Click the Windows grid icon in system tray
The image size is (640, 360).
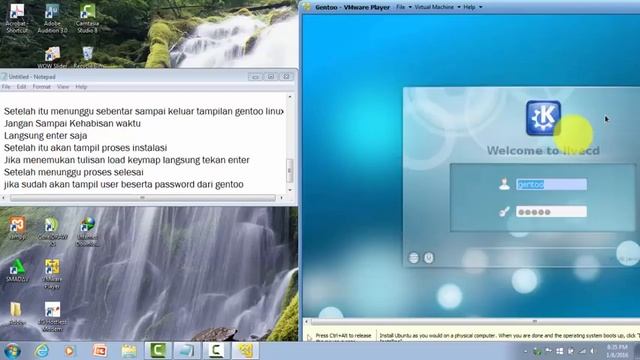560,351
